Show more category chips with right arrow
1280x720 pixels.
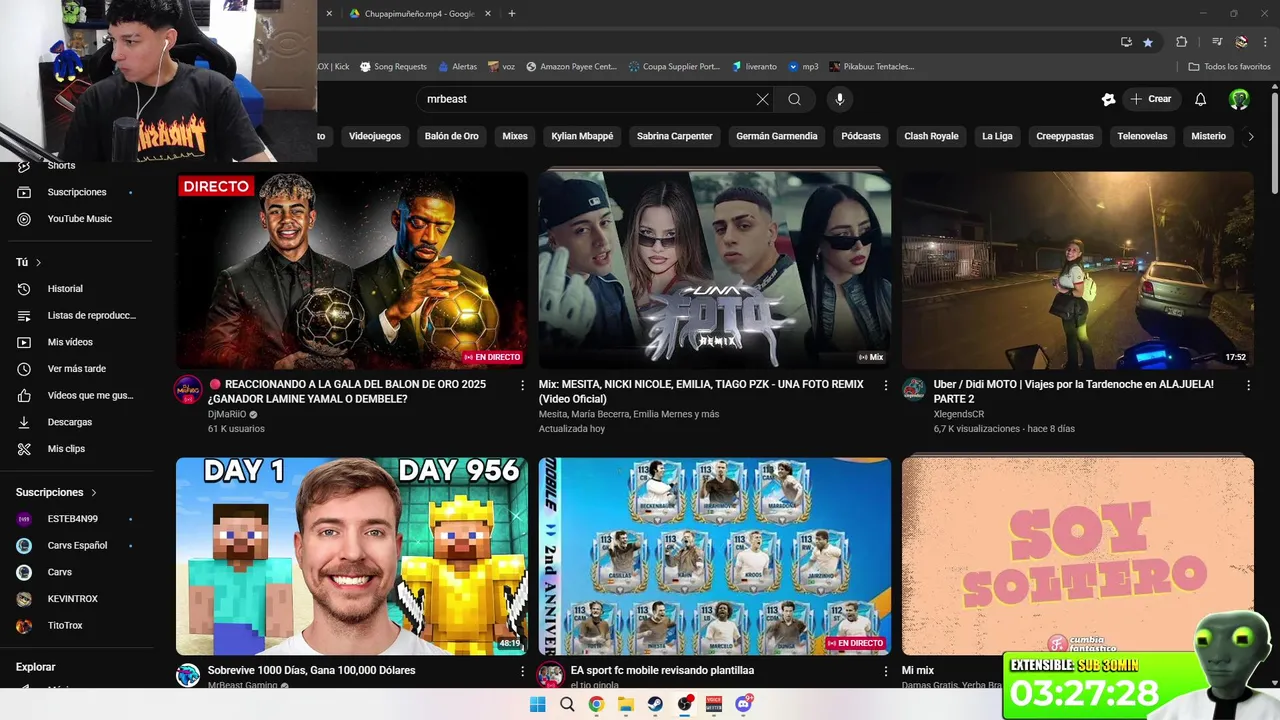click(x=1250, y=136)
